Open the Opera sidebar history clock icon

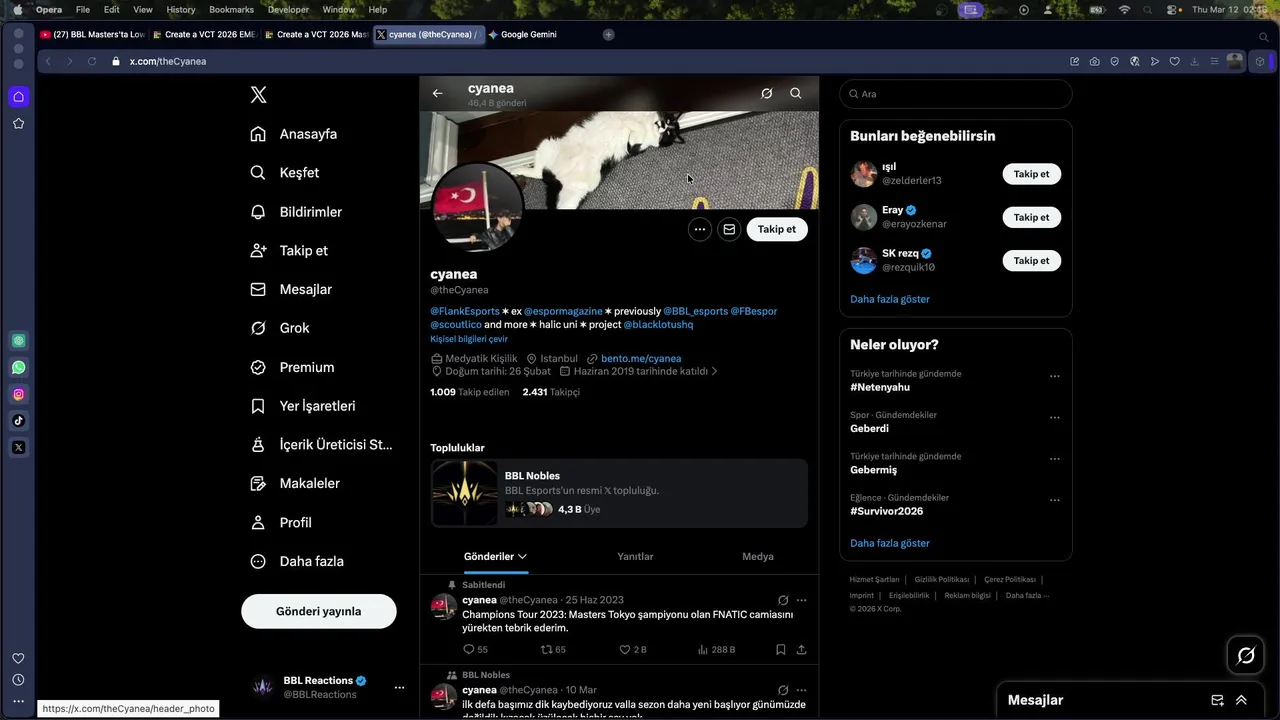[18, 680]
